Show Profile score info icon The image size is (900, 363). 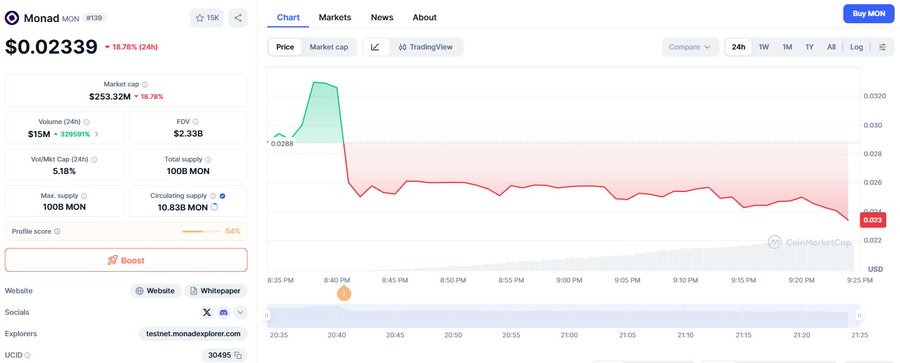tap(57, 231)
